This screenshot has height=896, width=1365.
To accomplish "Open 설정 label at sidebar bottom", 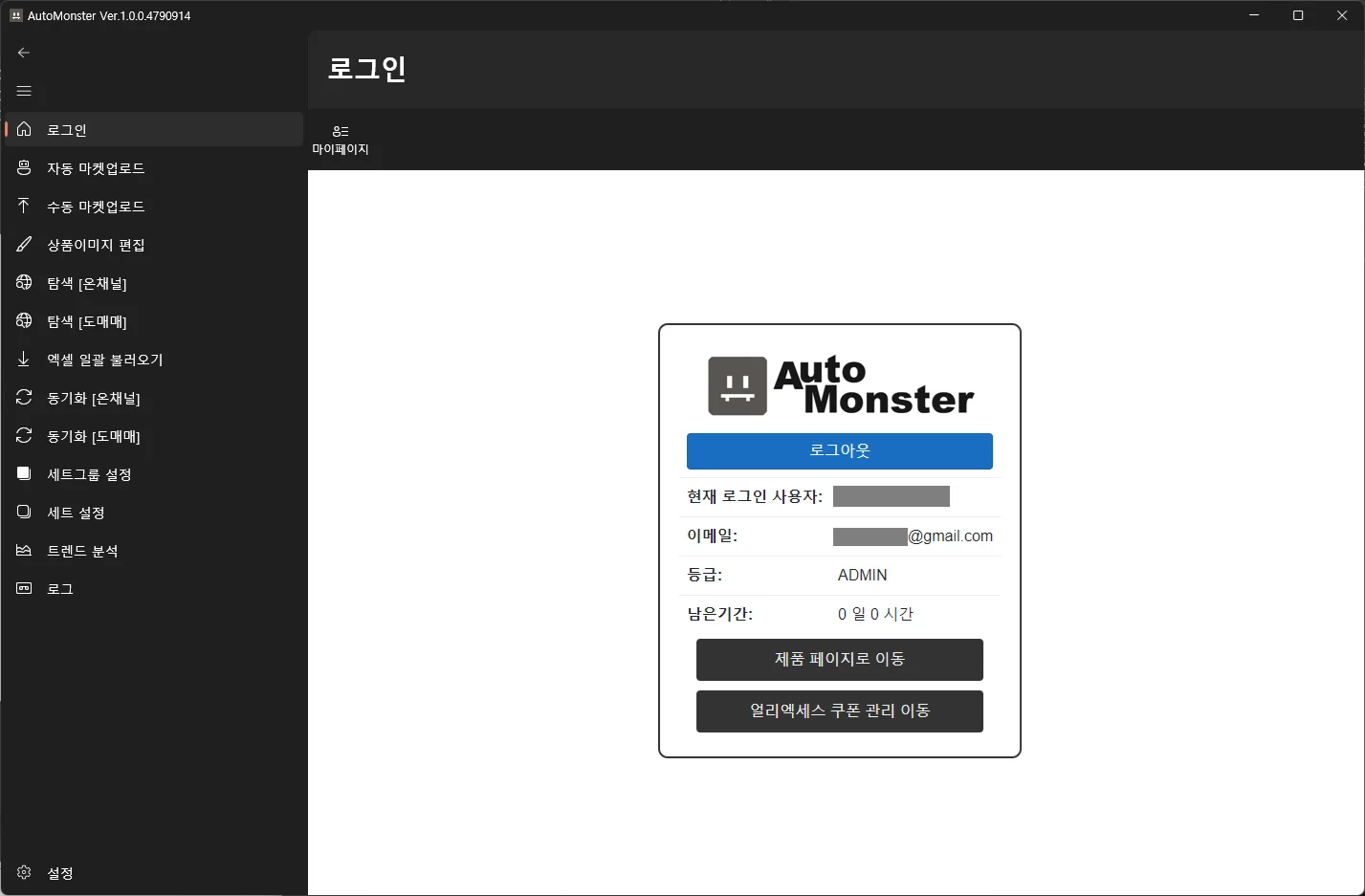I will point(60,873).
